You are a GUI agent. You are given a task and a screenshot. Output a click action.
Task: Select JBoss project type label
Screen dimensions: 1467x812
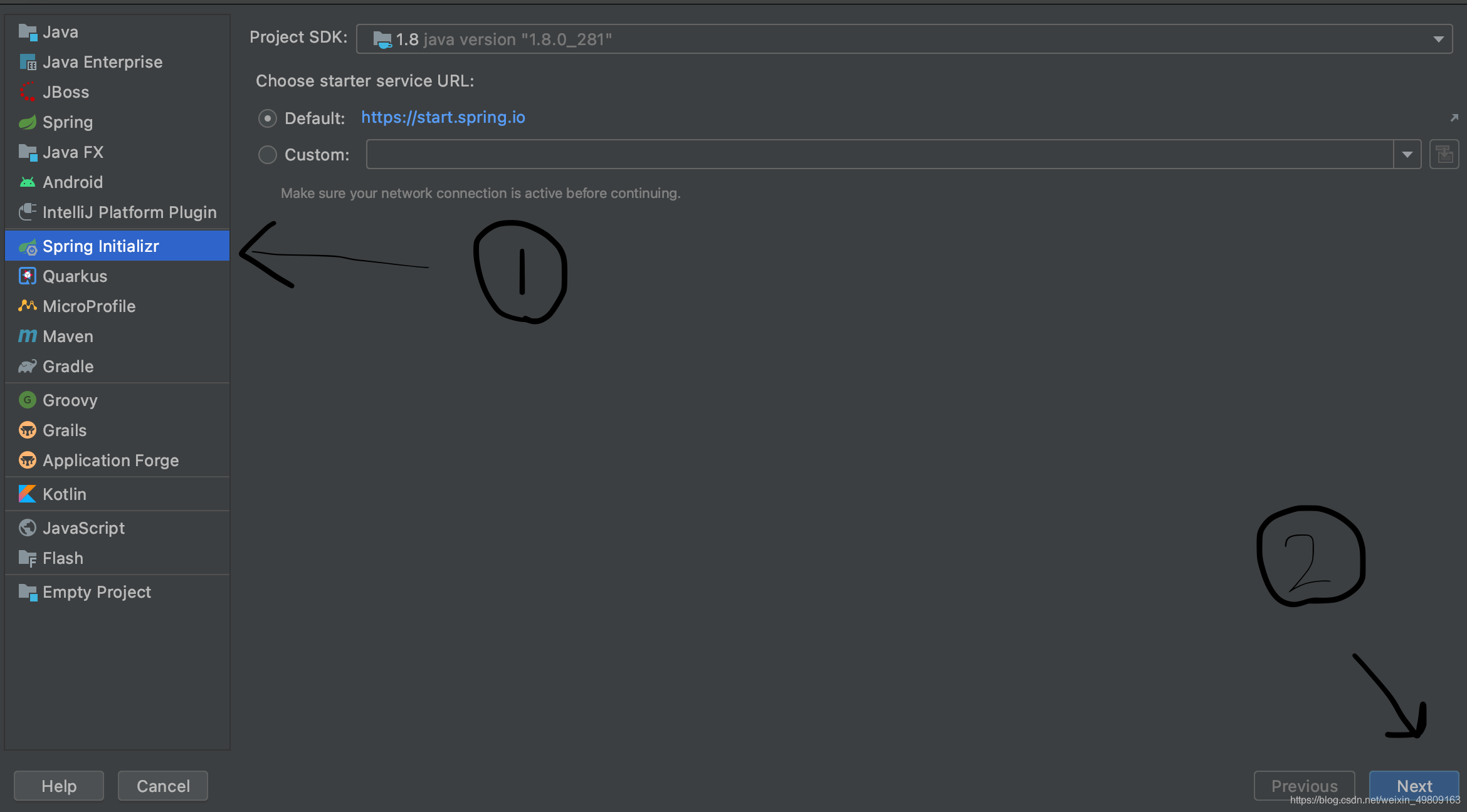[66, 92]
